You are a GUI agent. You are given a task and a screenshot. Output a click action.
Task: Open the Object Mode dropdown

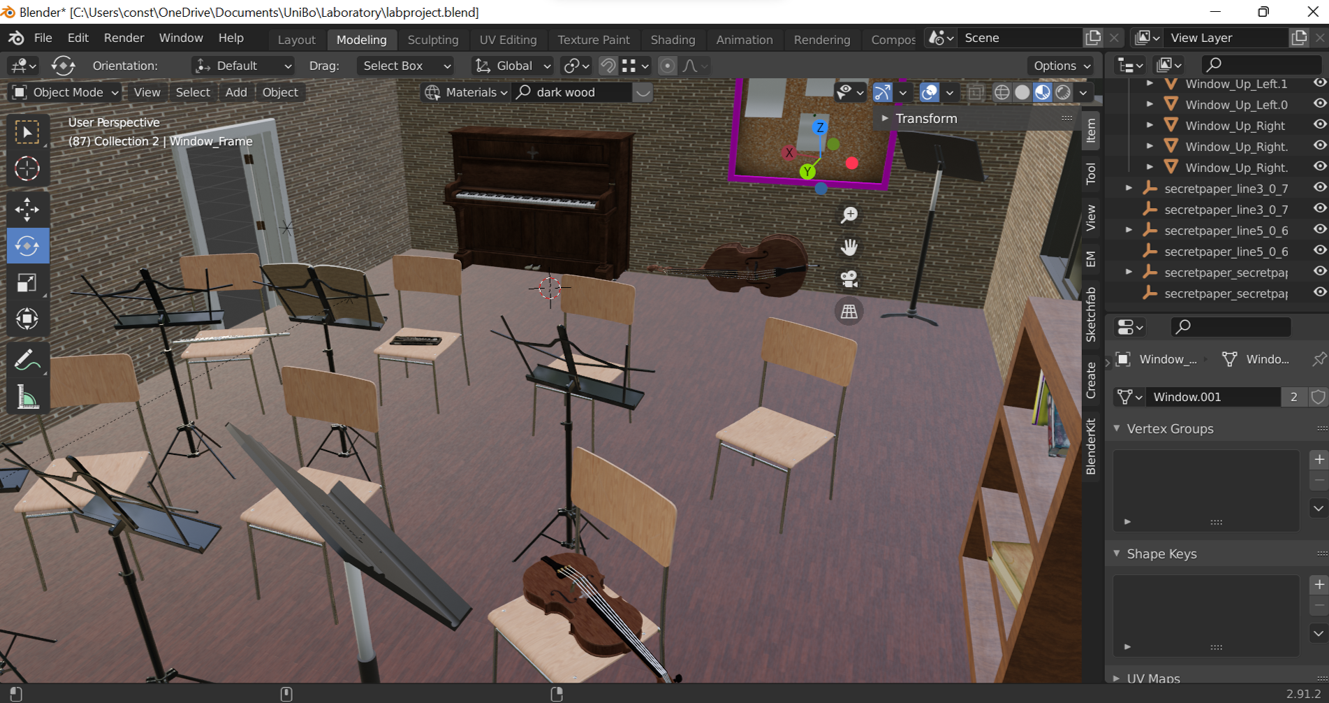[65, 92]
